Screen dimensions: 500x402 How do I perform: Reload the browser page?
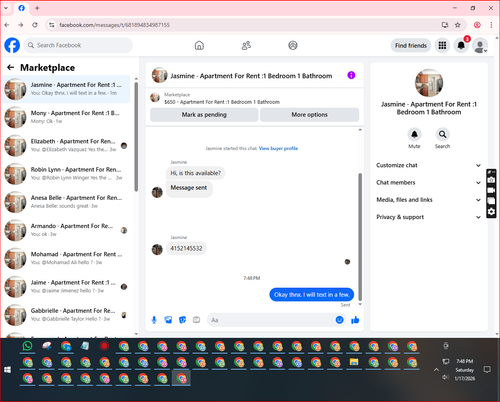(x=35, y=25)
